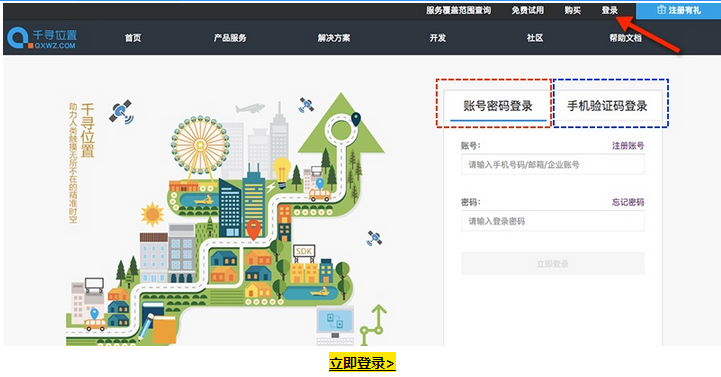Image resolution: width=721 pixels, height=377 pixels.
Task: Switch to 账号密码登录 tab
Action: tap(498, 106)
